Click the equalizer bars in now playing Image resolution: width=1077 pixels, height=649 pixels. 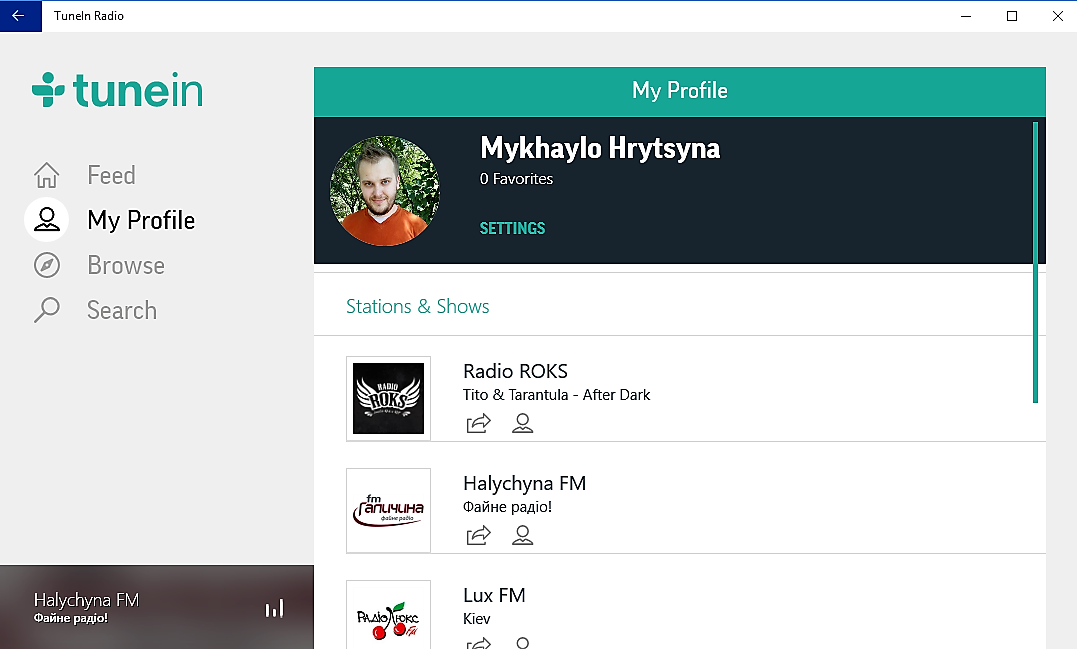click(x=274, y=608)
